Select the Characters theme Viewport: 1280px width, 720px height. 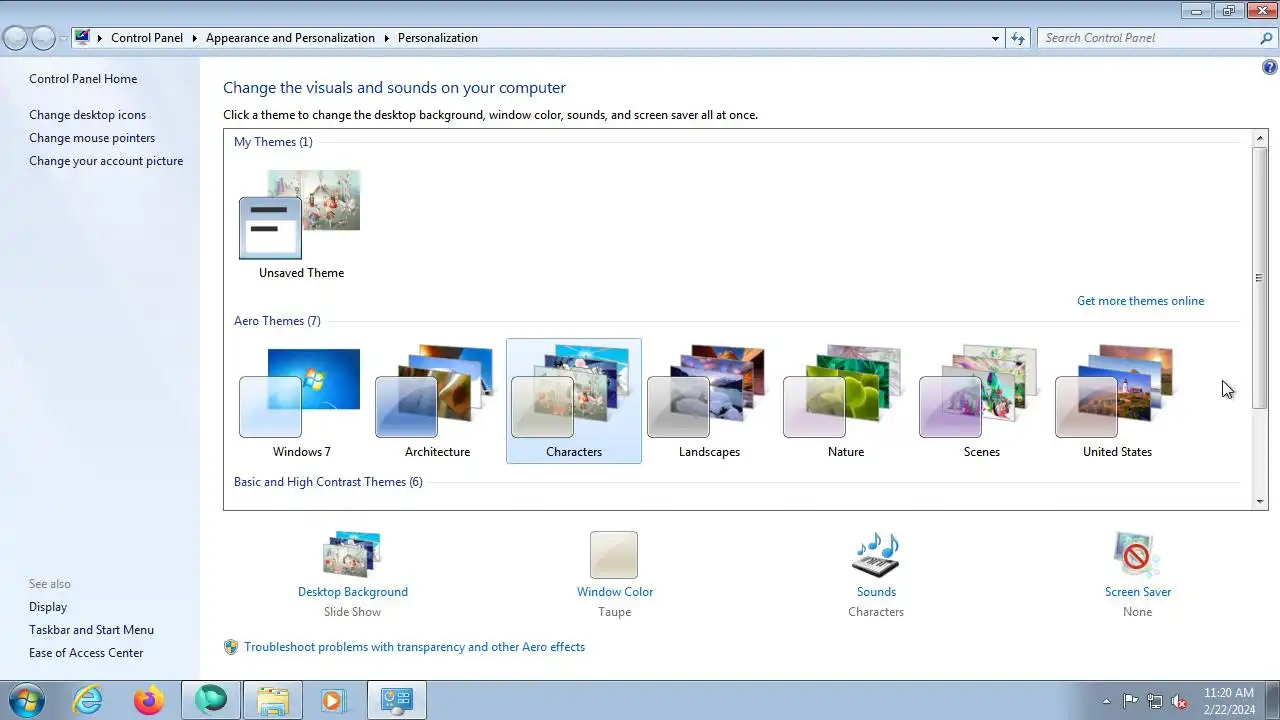pos(574,401)
